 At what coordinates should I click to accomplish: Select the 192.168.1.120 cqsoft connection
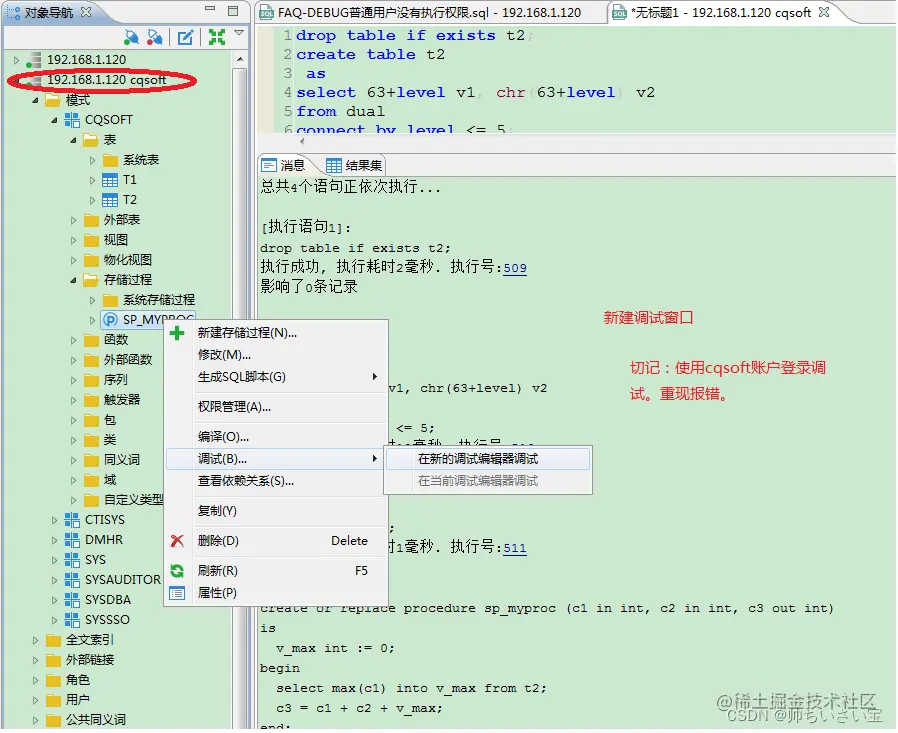coord(107,80)
